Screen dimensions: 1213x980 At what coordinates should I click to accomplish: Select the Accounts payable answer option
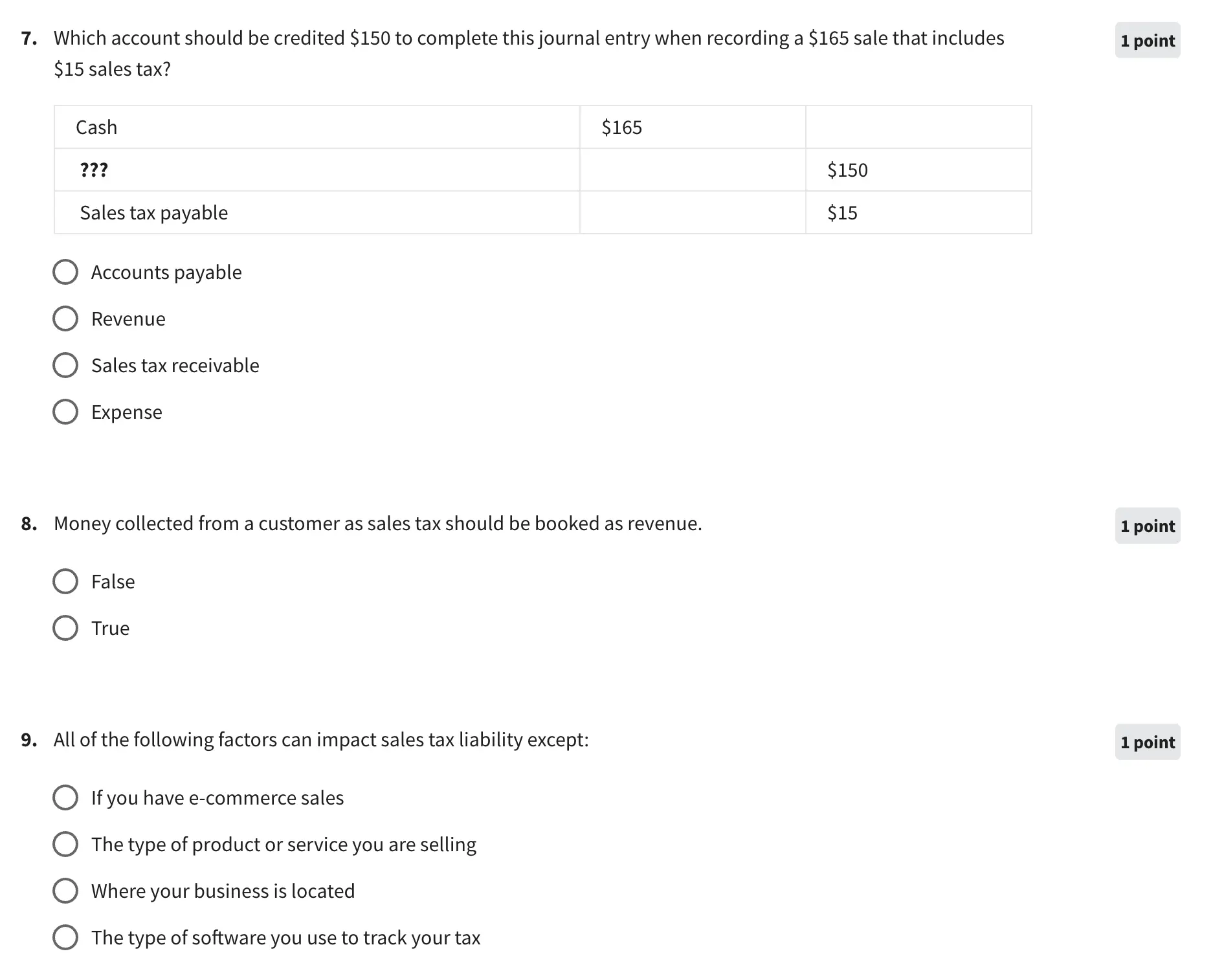pos(65,273)
